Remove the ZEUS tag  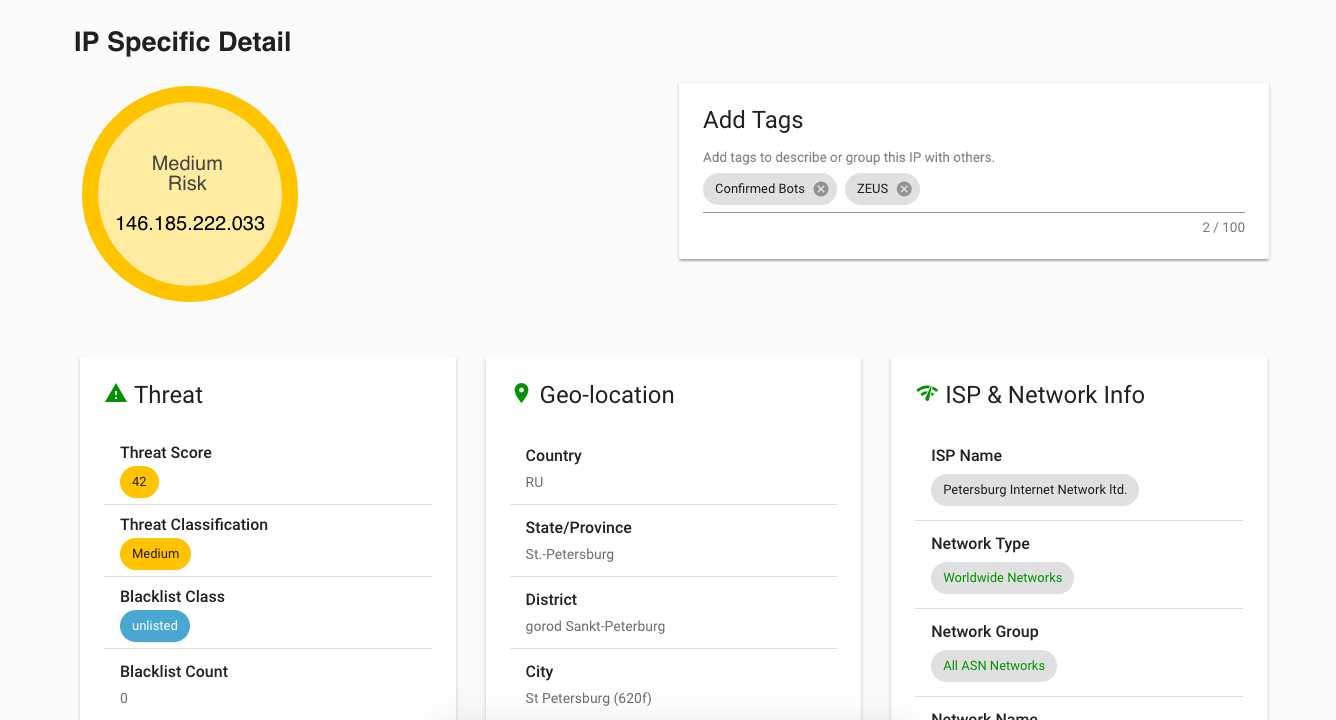904,189
